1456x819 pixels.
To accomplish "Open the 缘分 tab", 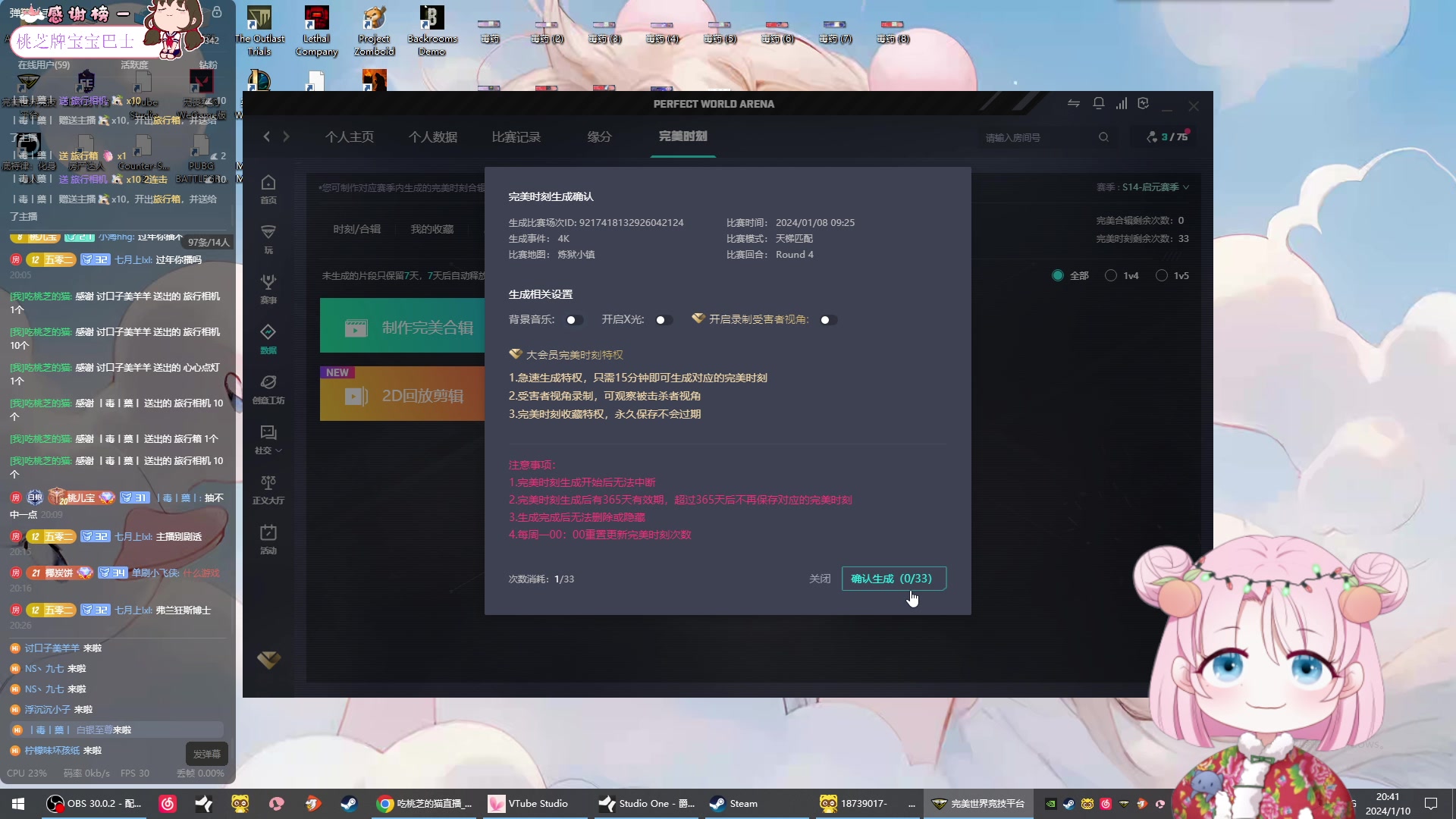I will (x=599, y=136).
